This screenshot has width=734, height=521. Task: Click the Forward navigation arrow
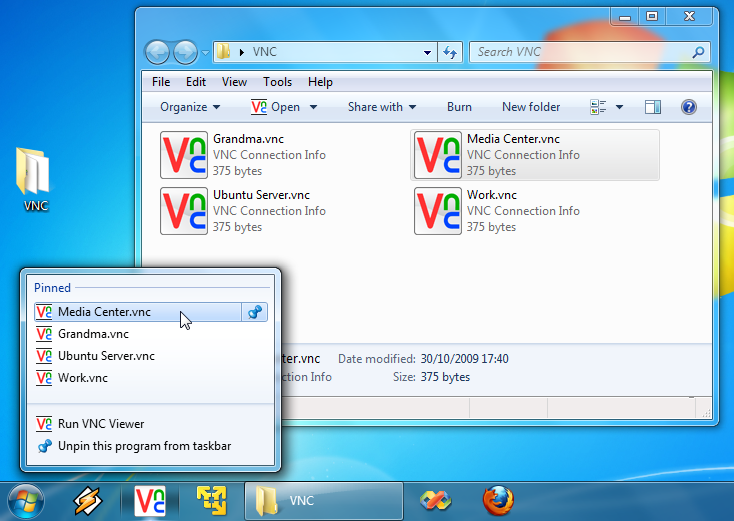coord(185,52)
